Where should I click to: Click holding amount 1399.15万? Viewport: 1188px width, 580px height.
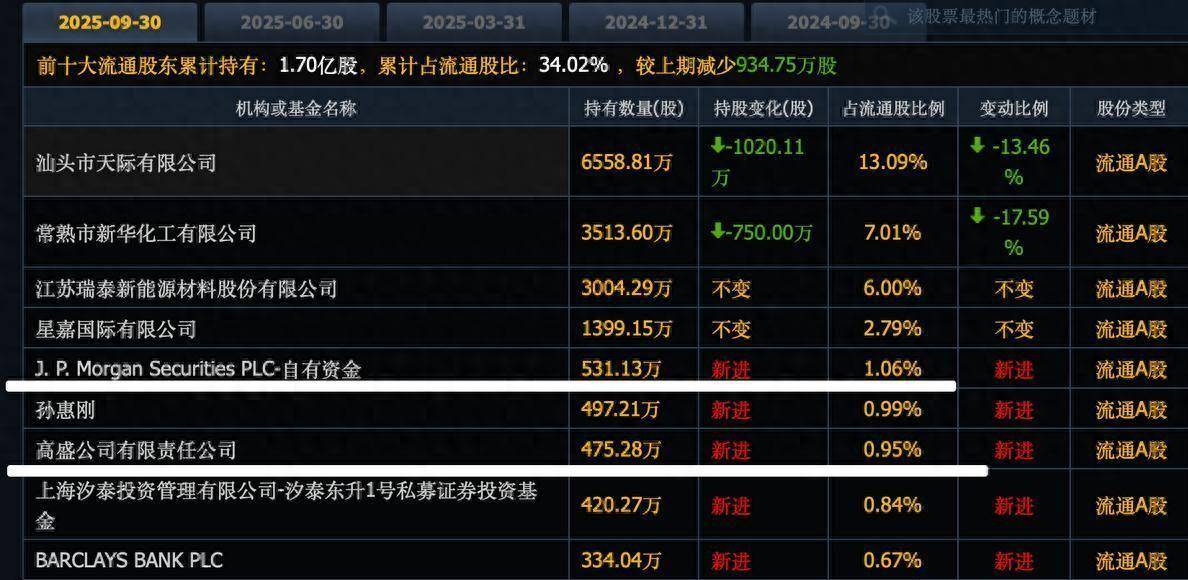pyautogui.click(x=627, y=329)
